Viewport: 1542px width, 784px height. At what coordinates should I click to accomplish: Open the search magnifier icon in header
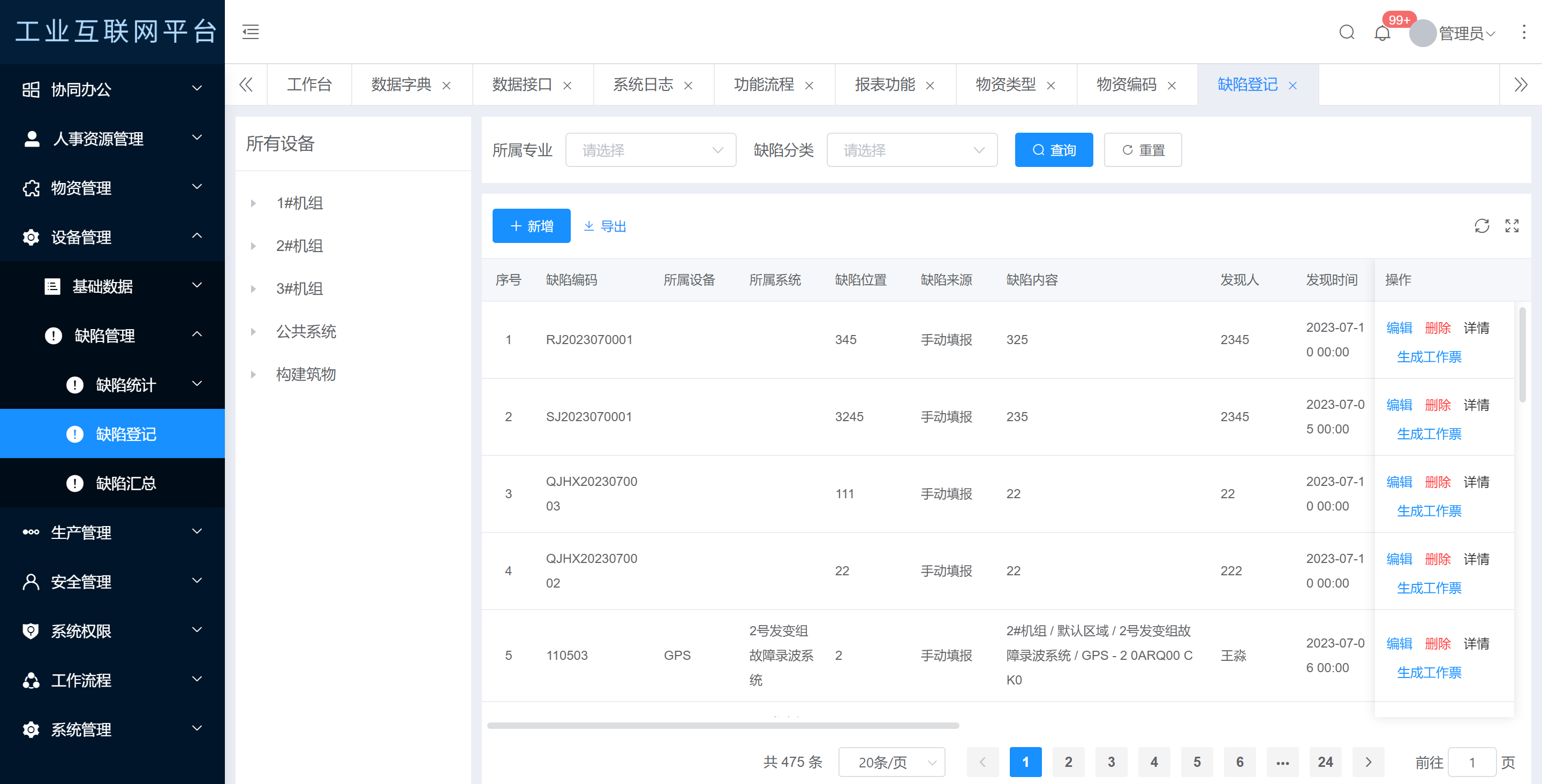[1346, 32]
